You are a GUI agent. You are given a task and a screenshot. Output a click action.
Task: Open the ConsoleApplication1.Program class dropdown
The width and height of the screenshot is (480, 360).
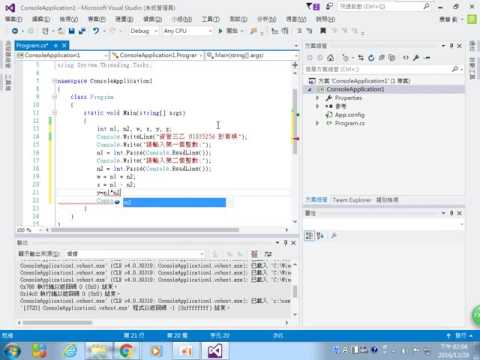(x=157, y=55)
